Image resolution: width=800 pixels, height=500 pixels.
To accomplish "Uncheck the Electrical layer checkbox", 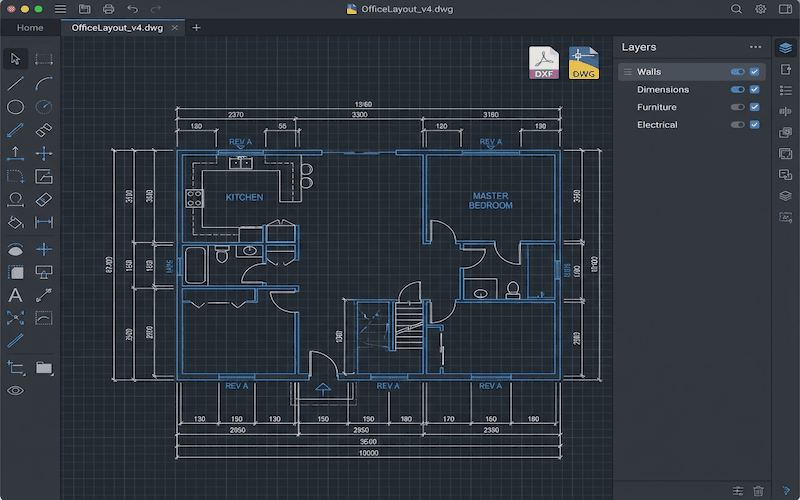I will [x=755, y=124].
